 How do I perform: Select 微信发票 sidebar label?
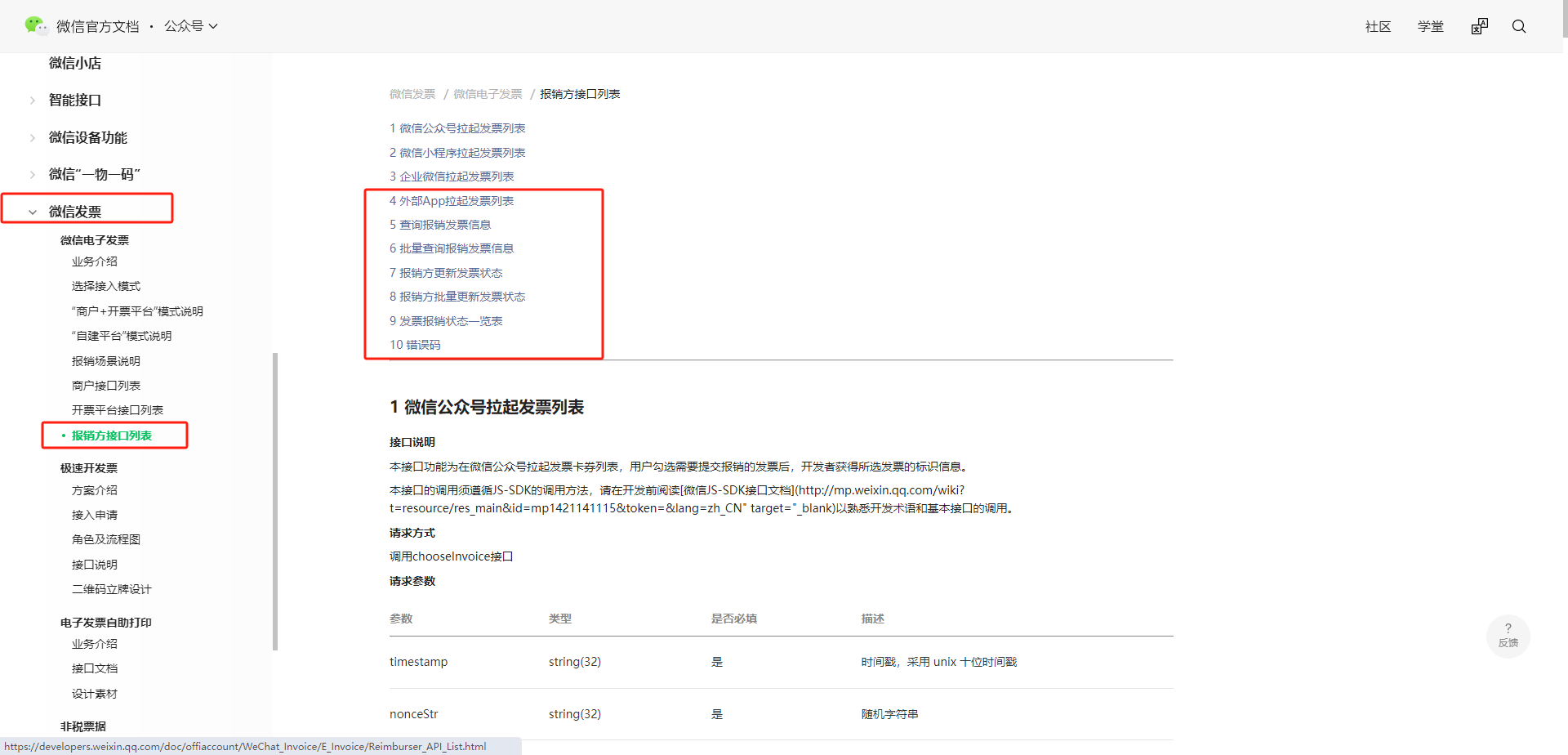[x=75, y=212]
